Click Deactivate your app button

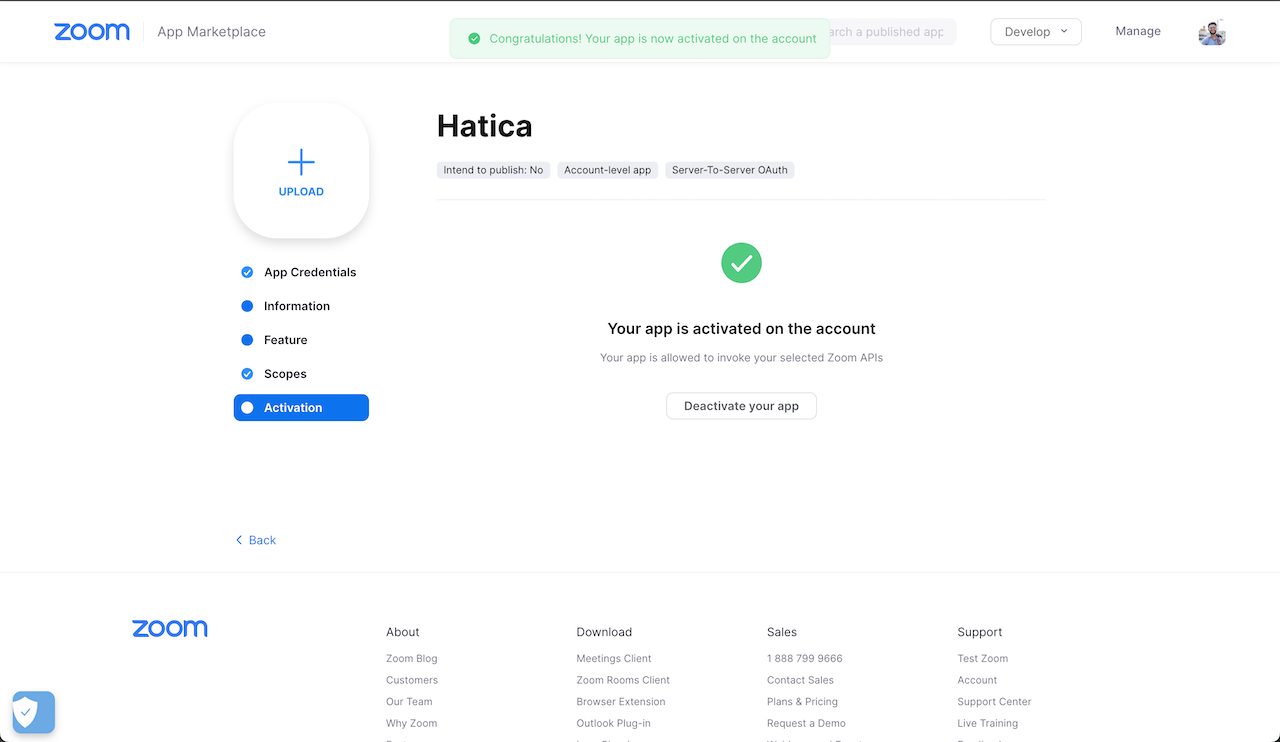741,406
